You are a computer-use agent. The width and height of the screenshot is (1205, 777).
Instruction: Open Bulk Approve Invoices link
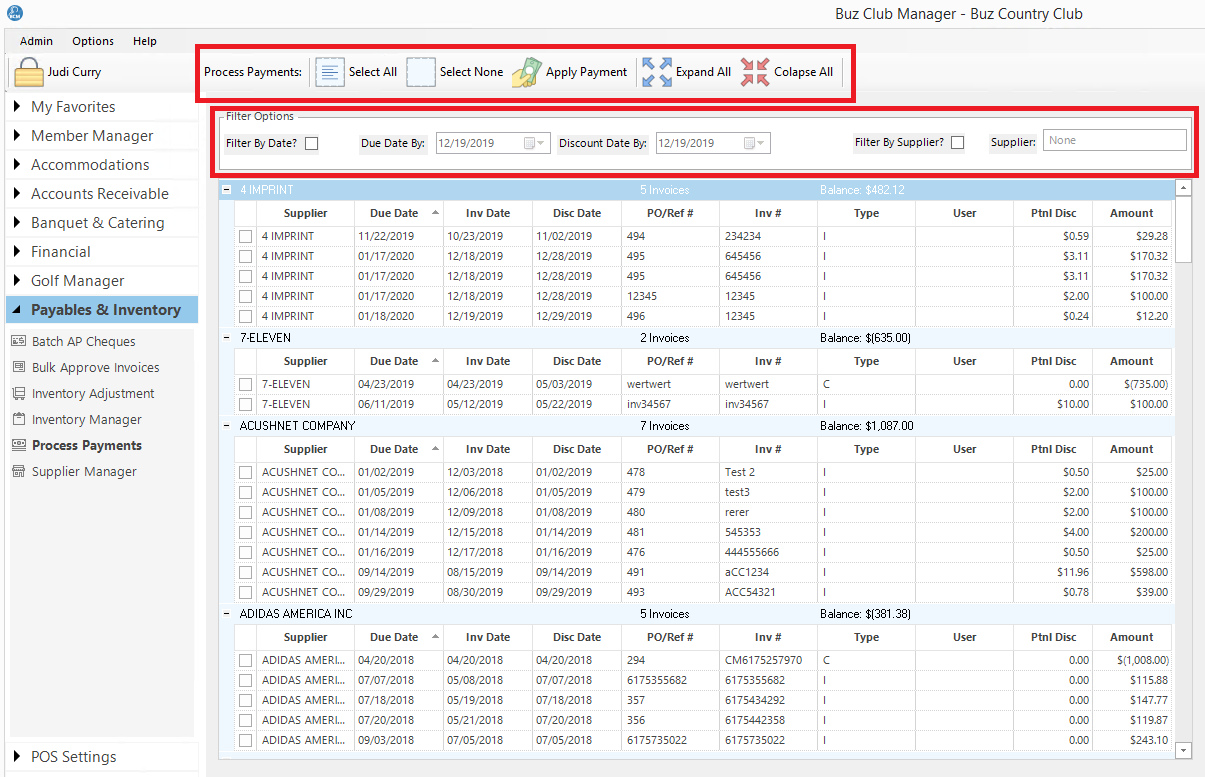pyautogui.click(x=95, y=368)
